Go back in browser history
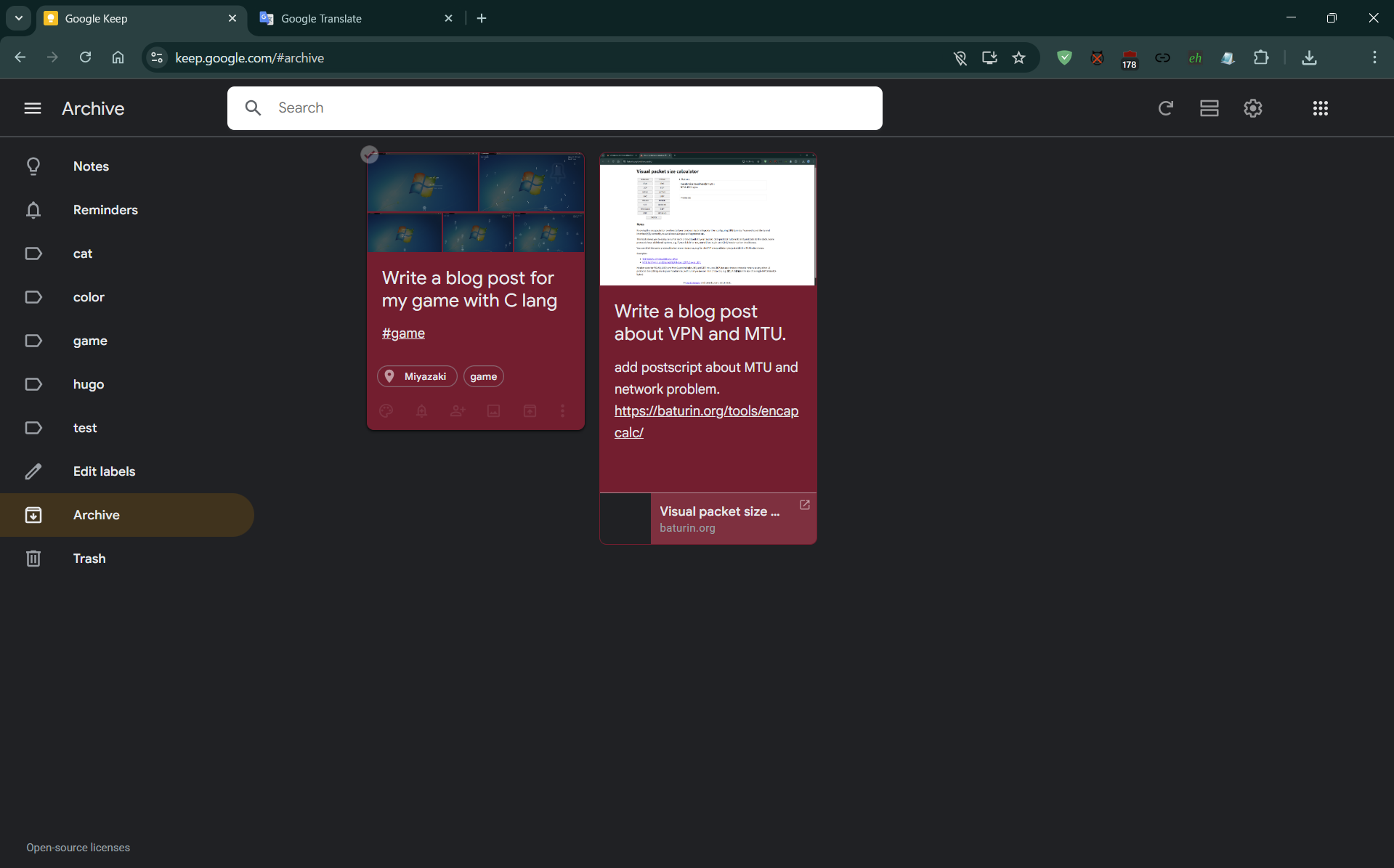Screen dimensions: 1394x868 tap(20, 57)
